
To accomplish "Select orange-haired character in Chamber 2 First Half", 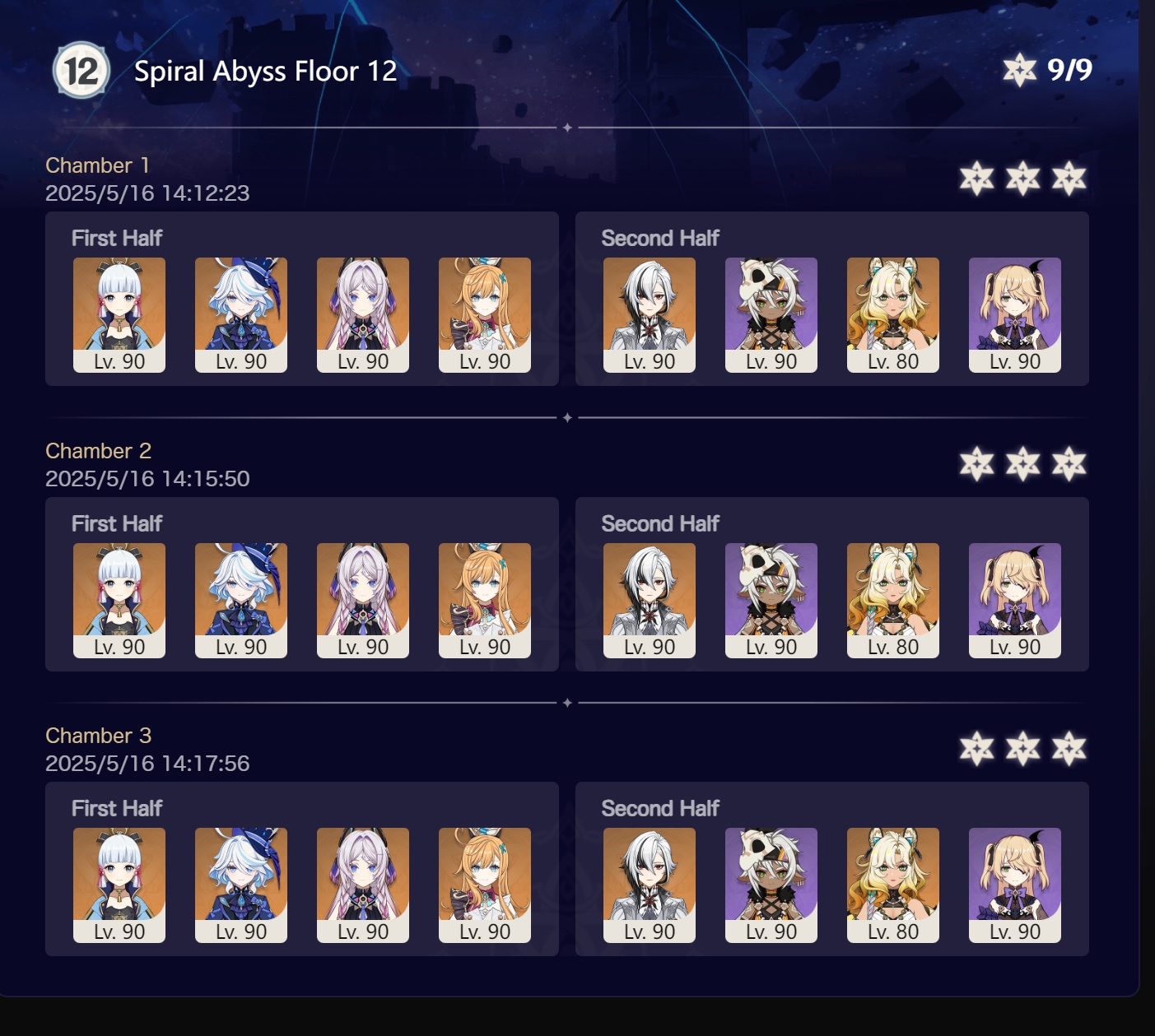I will click(x=485, y=601).
